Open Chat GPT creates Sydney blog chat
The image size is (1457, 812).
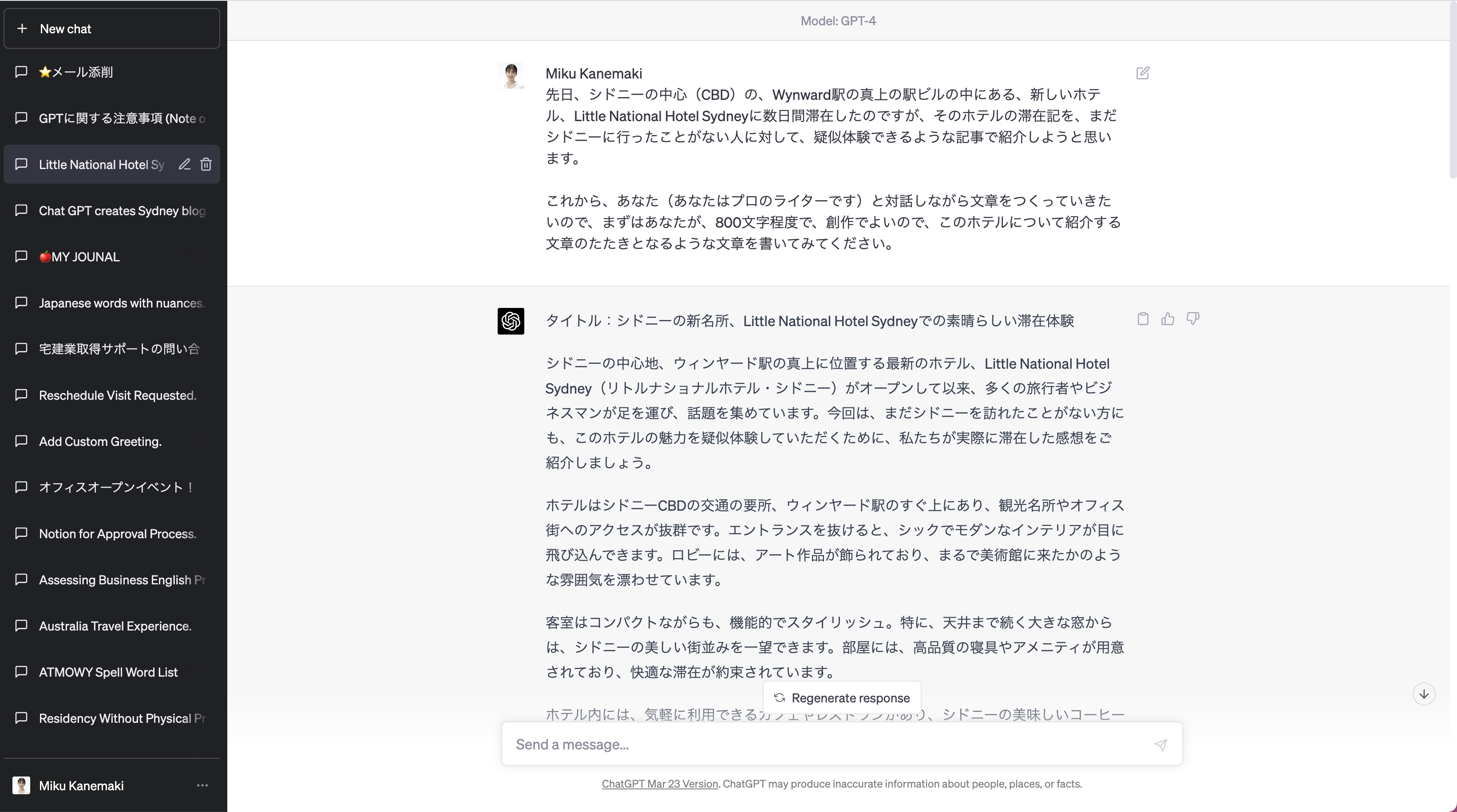coord(111,210)
